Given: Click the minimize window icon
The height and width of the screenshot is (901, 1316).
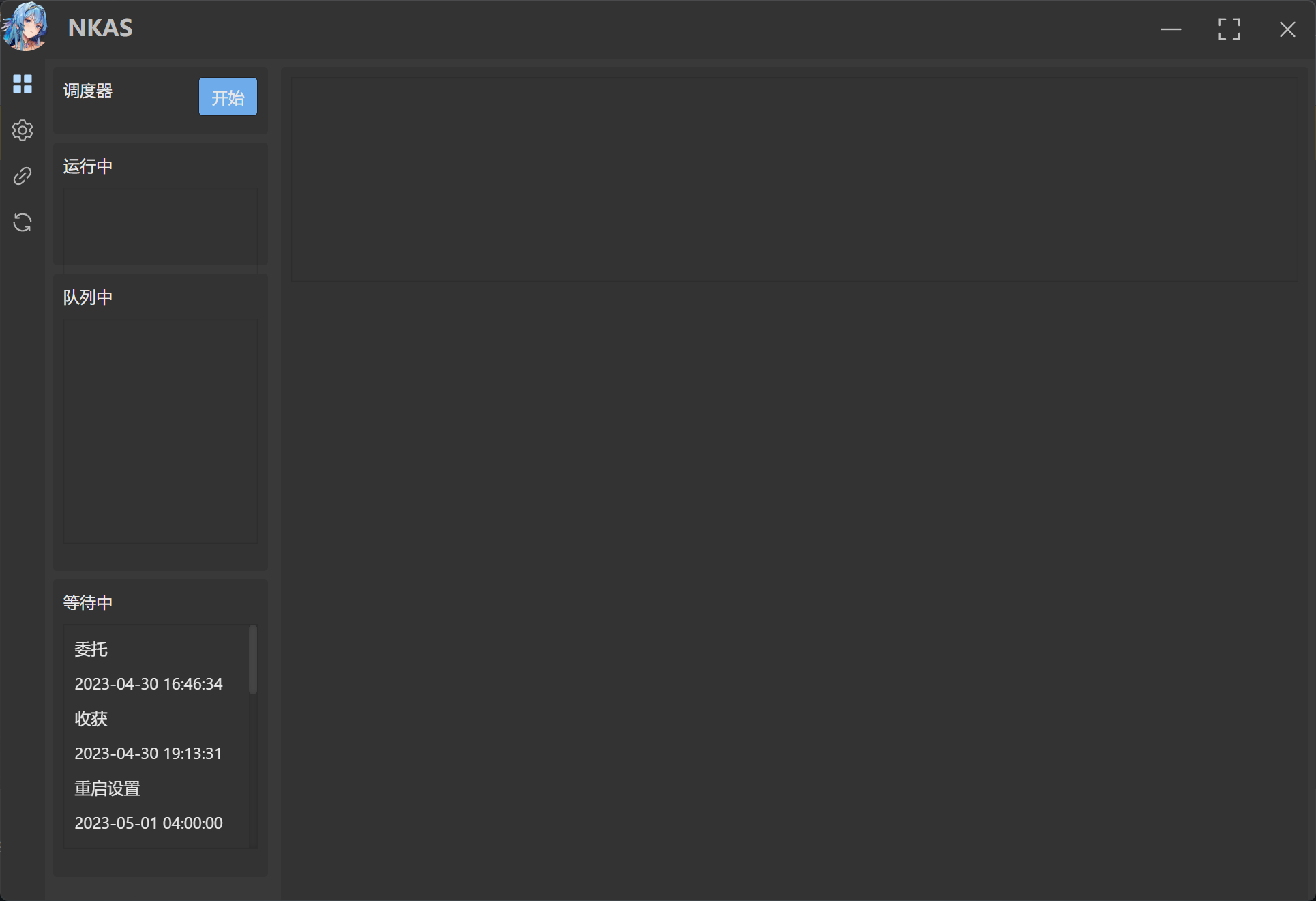Looking at the screenshot, I should pos(1171,29).
